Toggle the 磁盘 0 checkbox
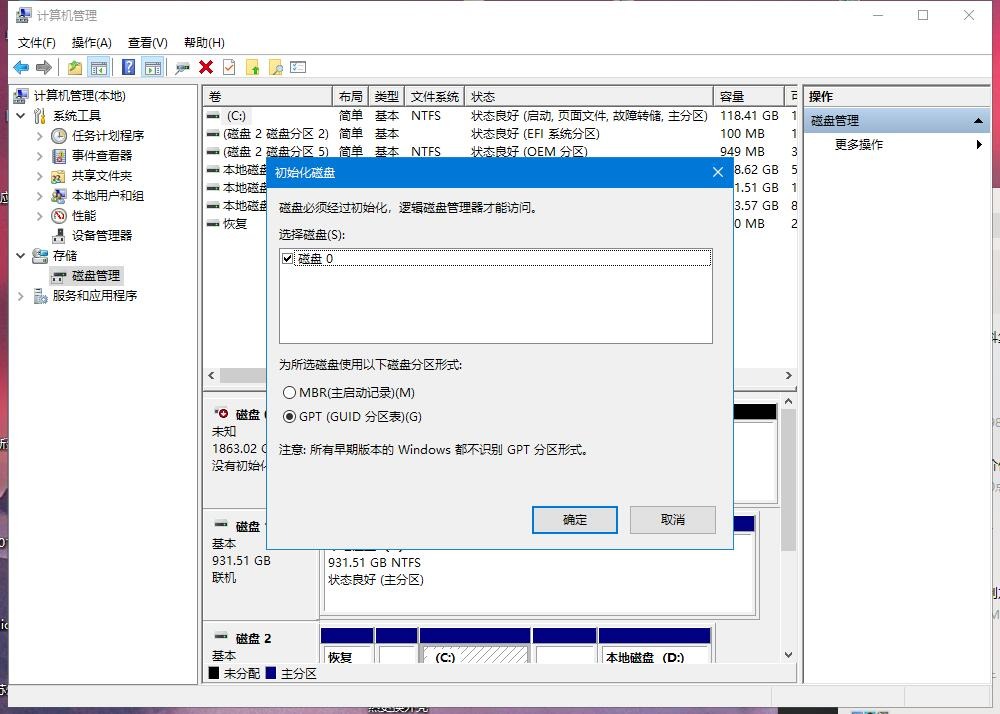The image size is (1000, 714). tap(288, 258)
